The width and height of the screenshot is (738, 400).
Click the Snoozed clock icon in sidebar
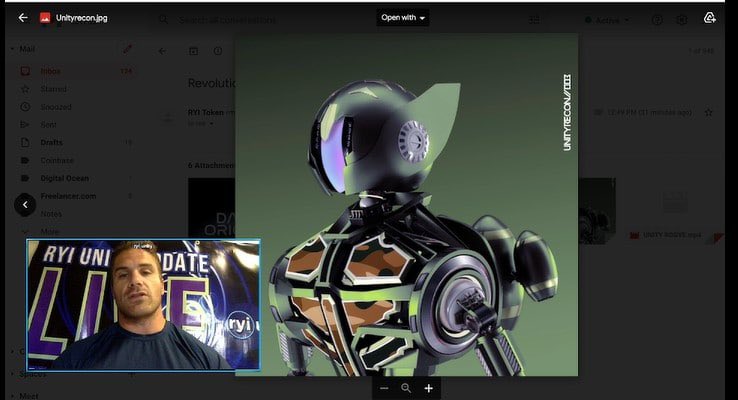(x=25, y=107)
